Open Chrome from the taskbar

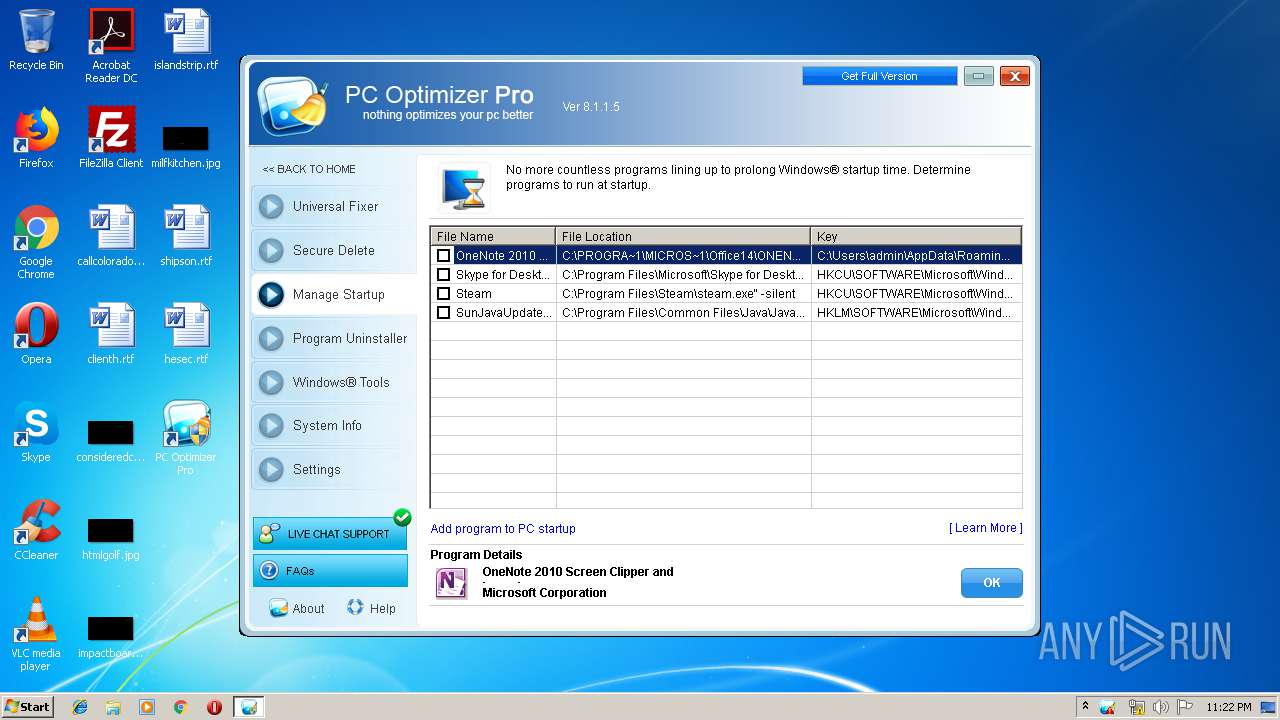(180, 707)
